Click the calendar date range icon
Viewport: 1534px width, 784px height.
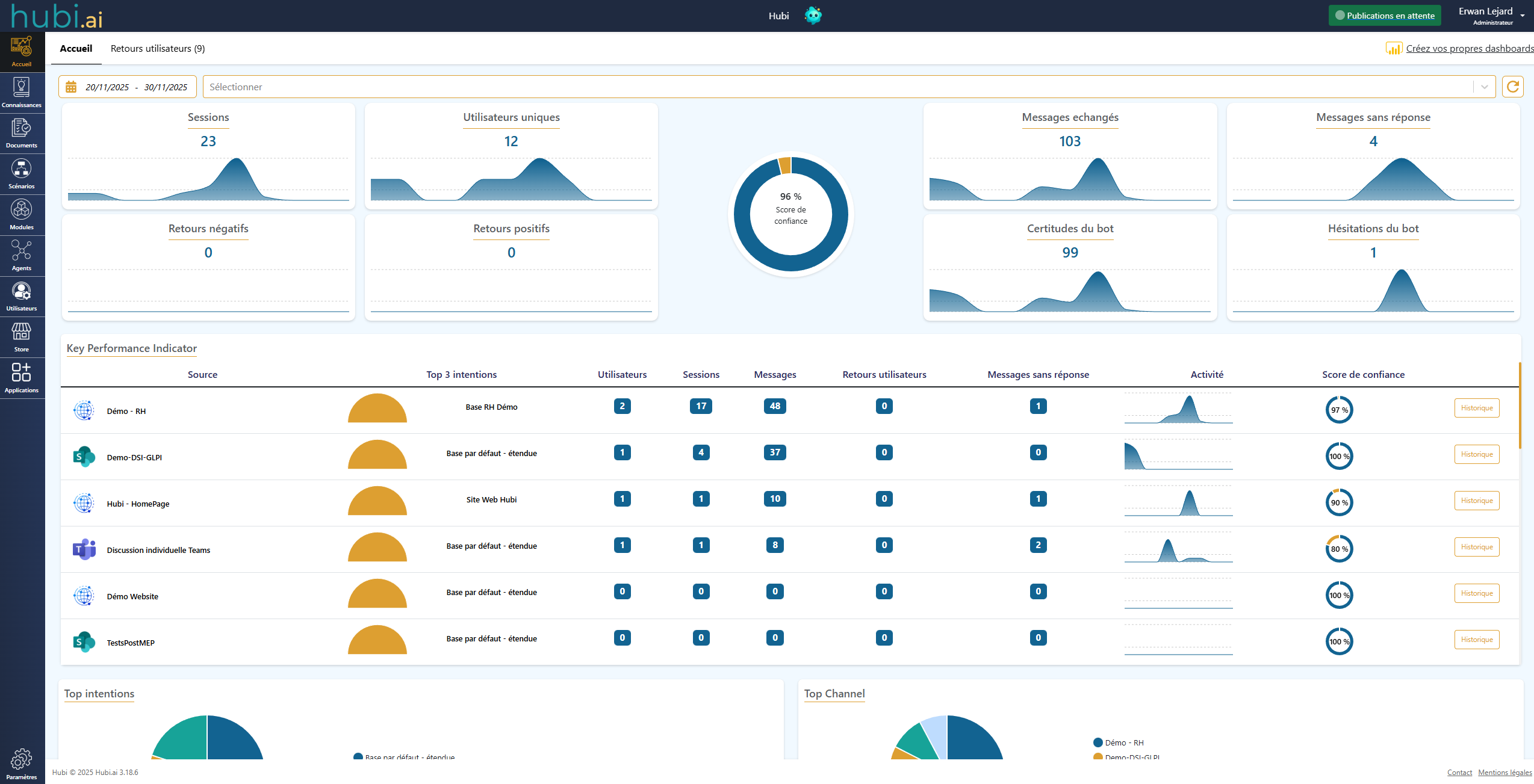pos(71,87)
